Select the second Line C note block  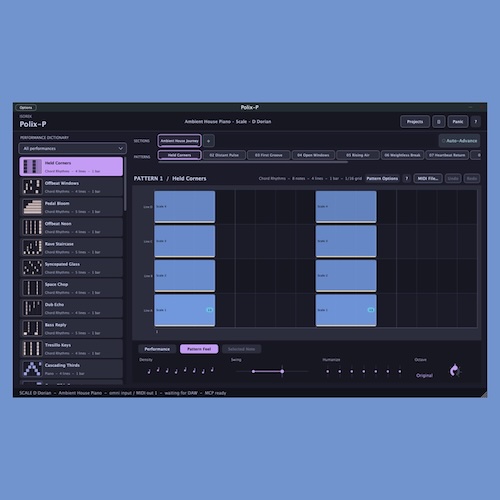(x=346, y=241)
